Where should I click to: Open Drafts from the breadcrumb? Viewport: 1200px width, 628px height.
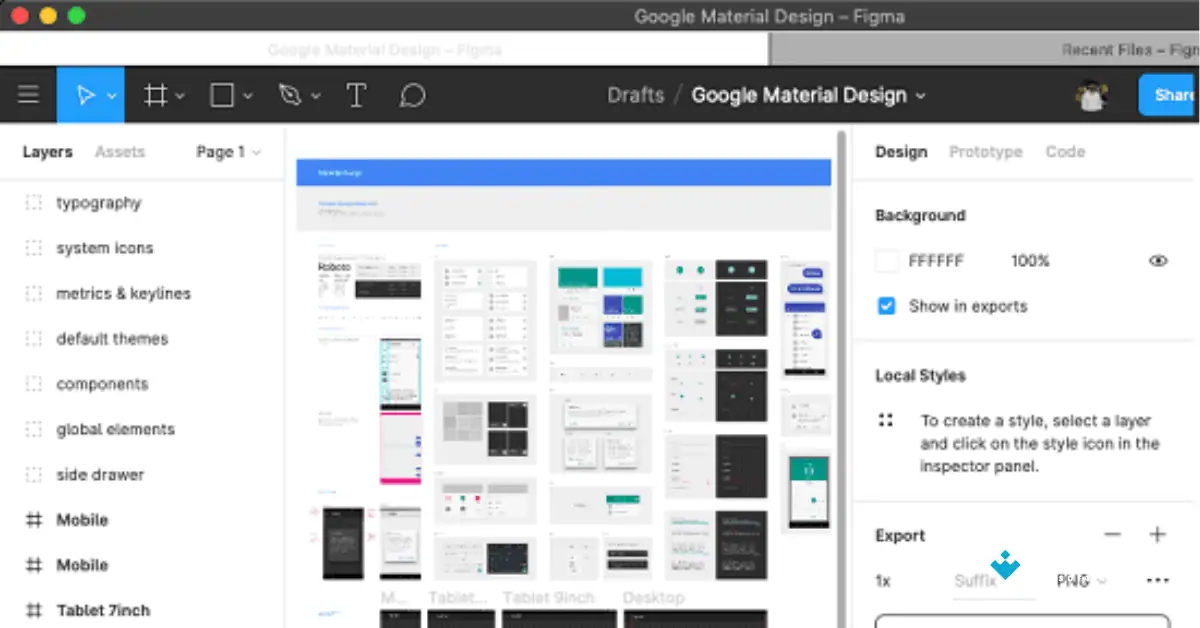636,94
